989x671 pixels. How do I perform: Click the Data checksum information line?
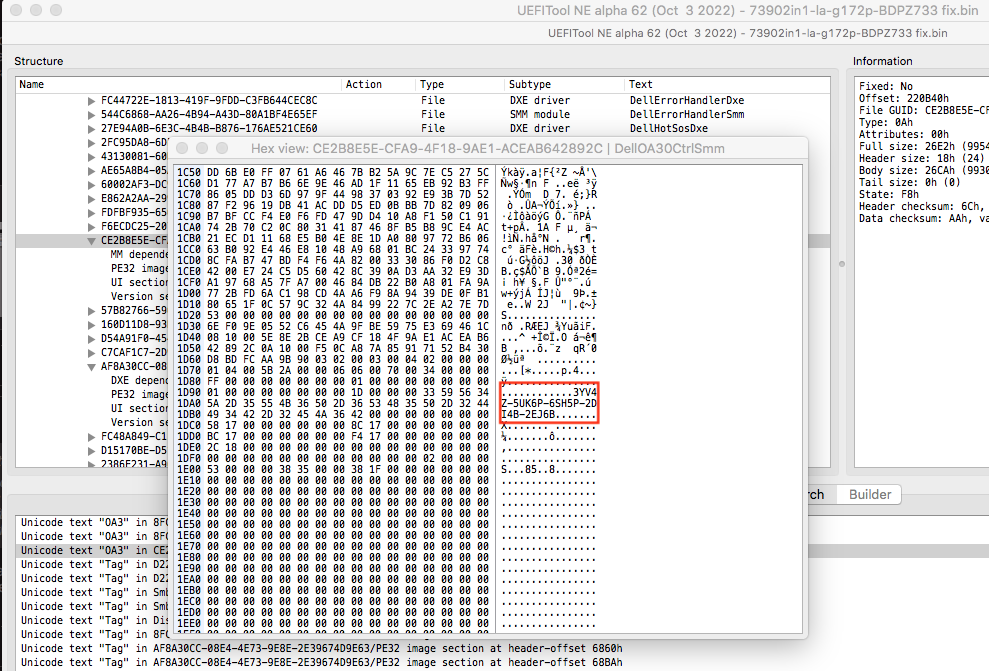922,218
